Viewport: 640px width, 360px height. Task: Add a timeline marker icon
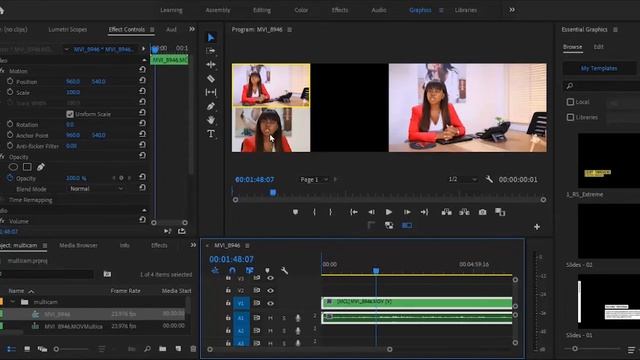(x=267, y=270)
